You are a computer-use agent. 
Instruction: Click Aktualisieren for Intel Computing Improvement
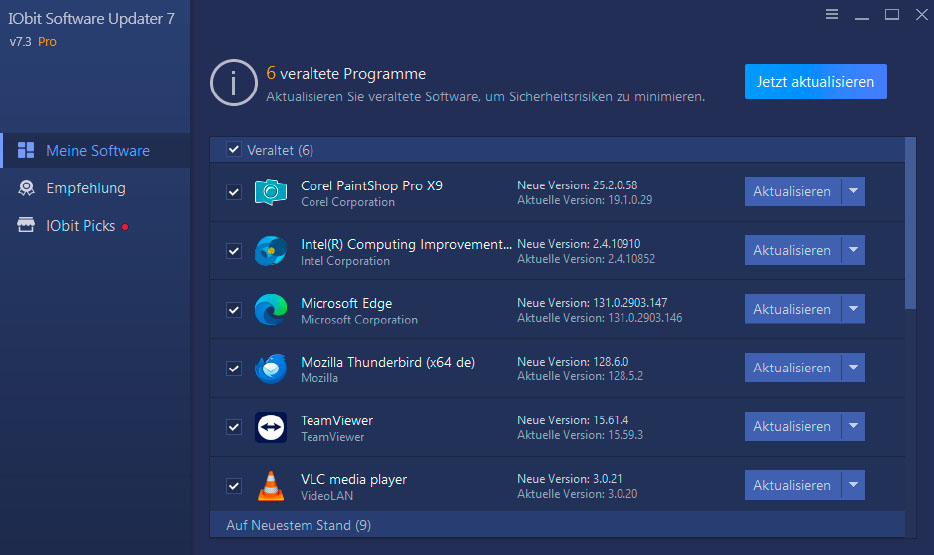click(793, 250)
